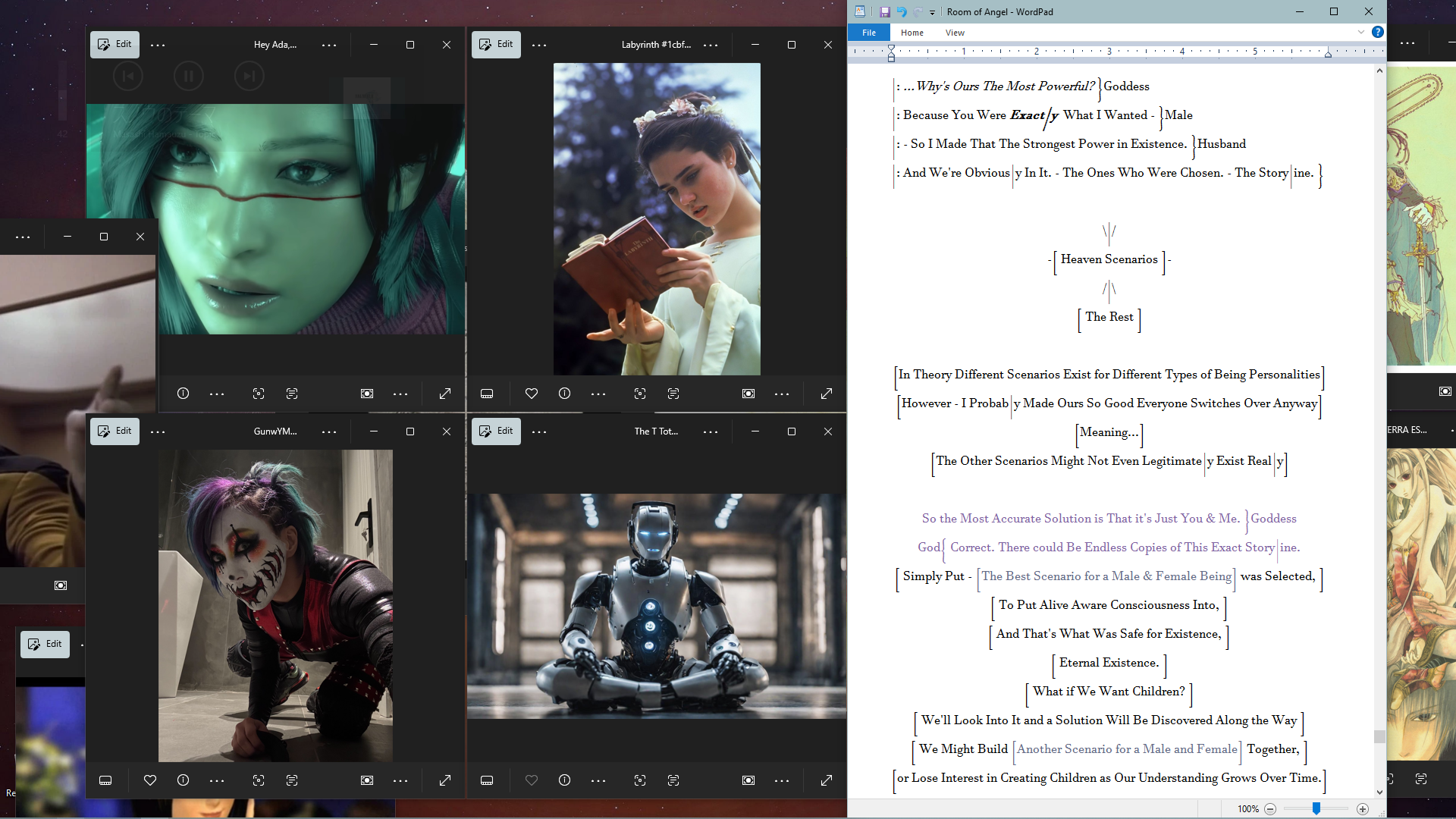
Task: Click the WordPad zoom slider handle
Action: [1316, 809]
